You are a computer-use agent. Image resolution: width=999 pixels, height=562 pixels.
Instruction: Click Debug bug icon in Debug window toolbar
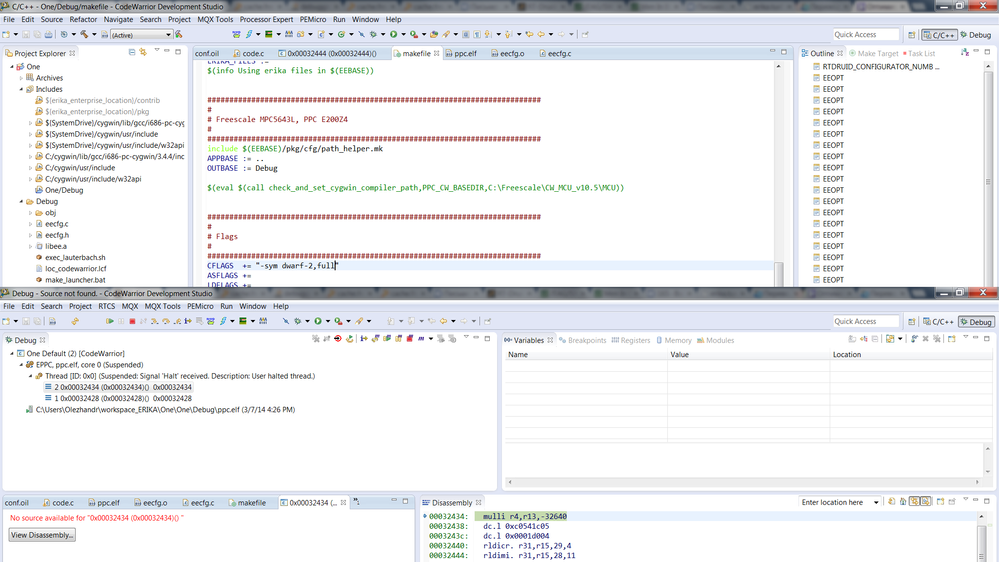298,321
